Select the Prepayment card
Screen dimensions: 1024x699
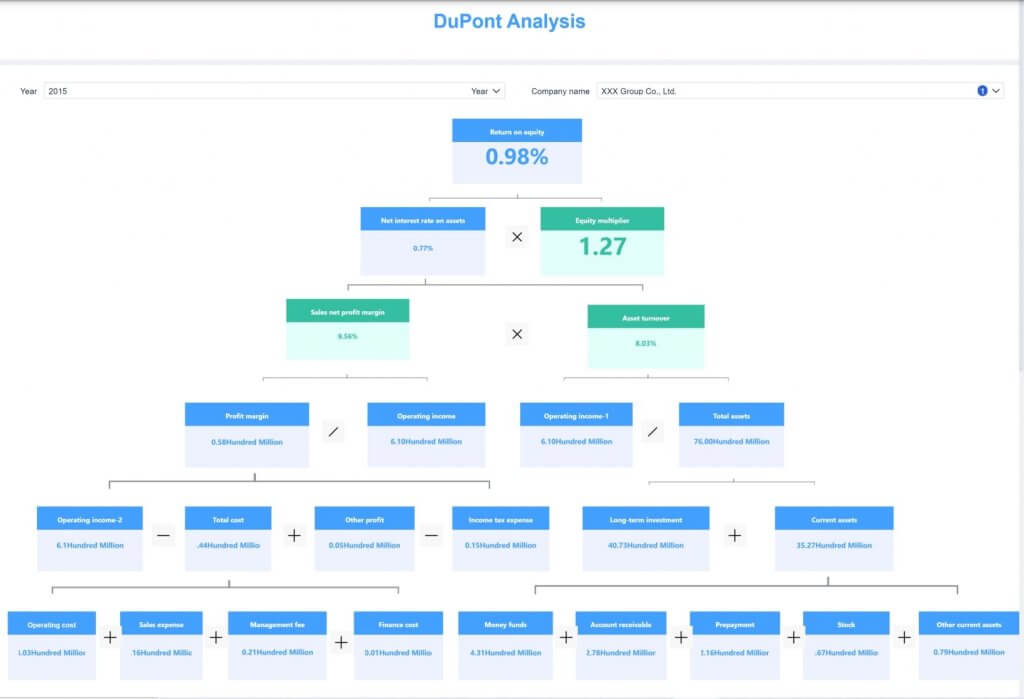pyautogui.click(x=735, y=645)
